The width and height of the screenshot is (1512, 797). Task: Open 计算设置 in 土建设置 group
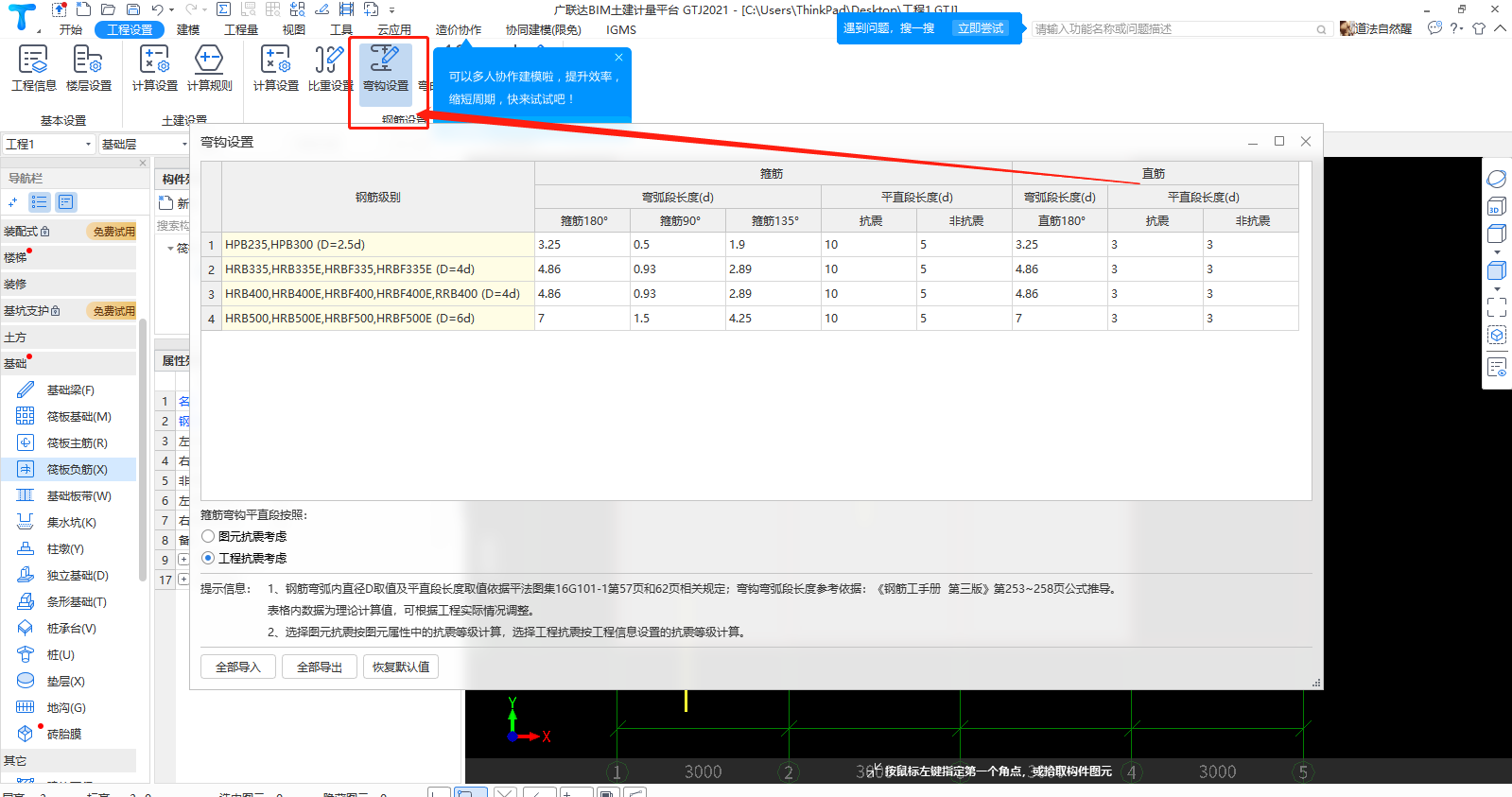pyautogui.click(x=154, y=68)
